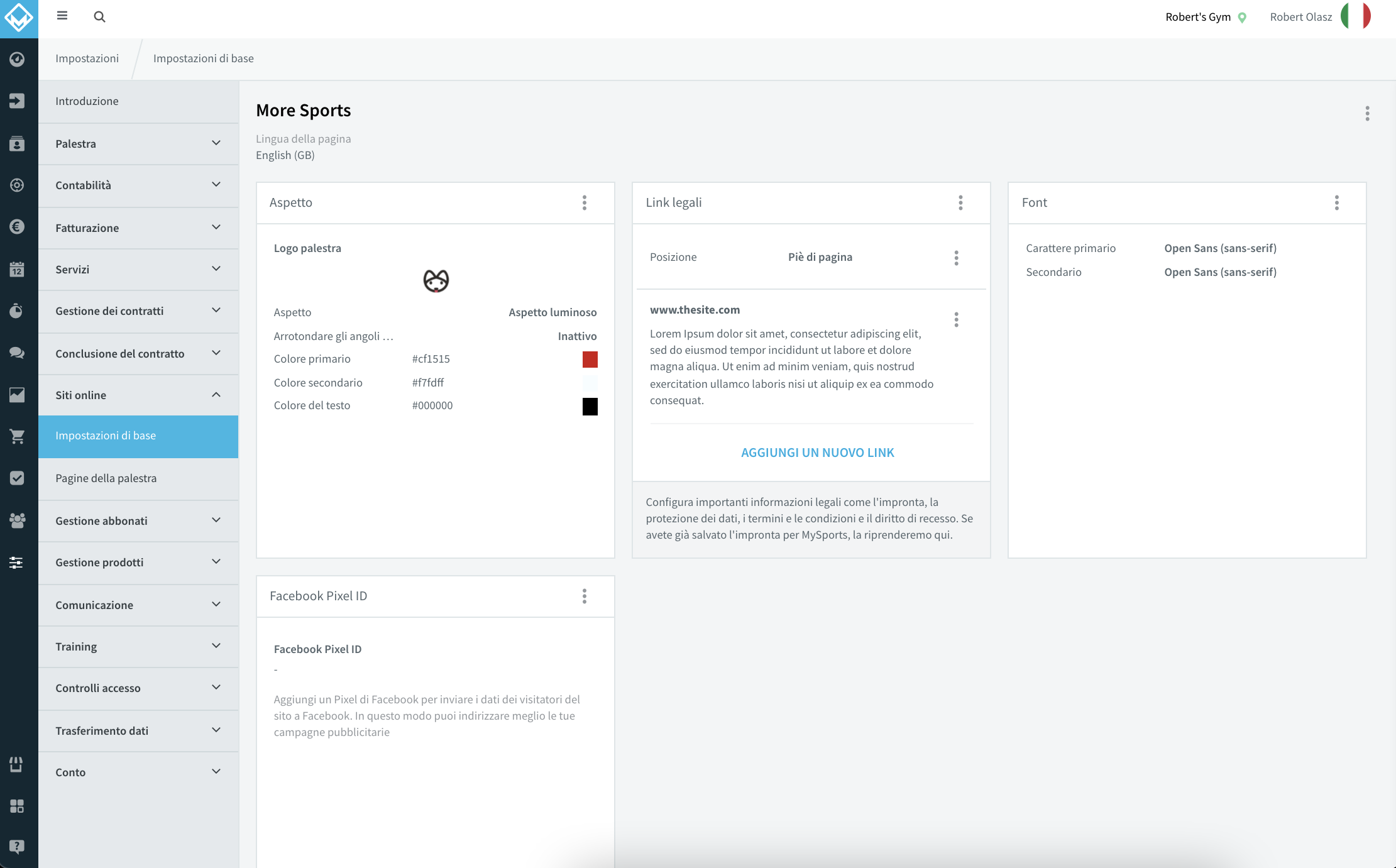This screenshot has height=868, width=1396.
Task: Collapse the Siti online section
Action: click(x=138, y=395)
